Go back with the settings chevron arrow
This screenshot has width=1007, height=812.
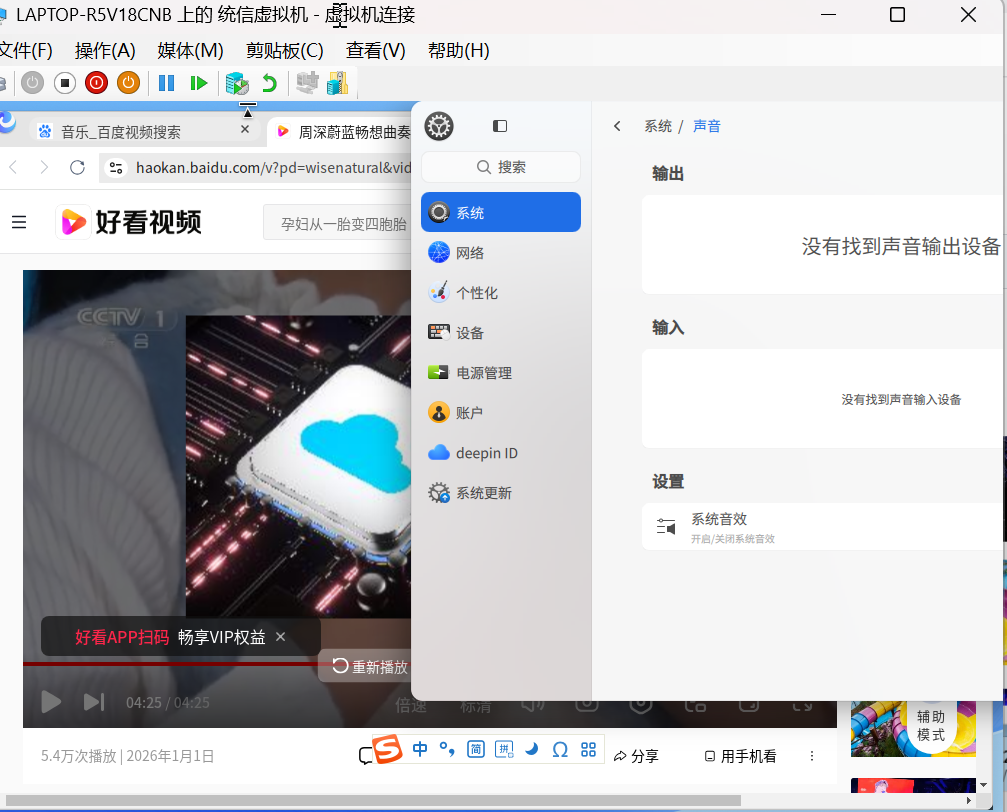tap(617, 126)
